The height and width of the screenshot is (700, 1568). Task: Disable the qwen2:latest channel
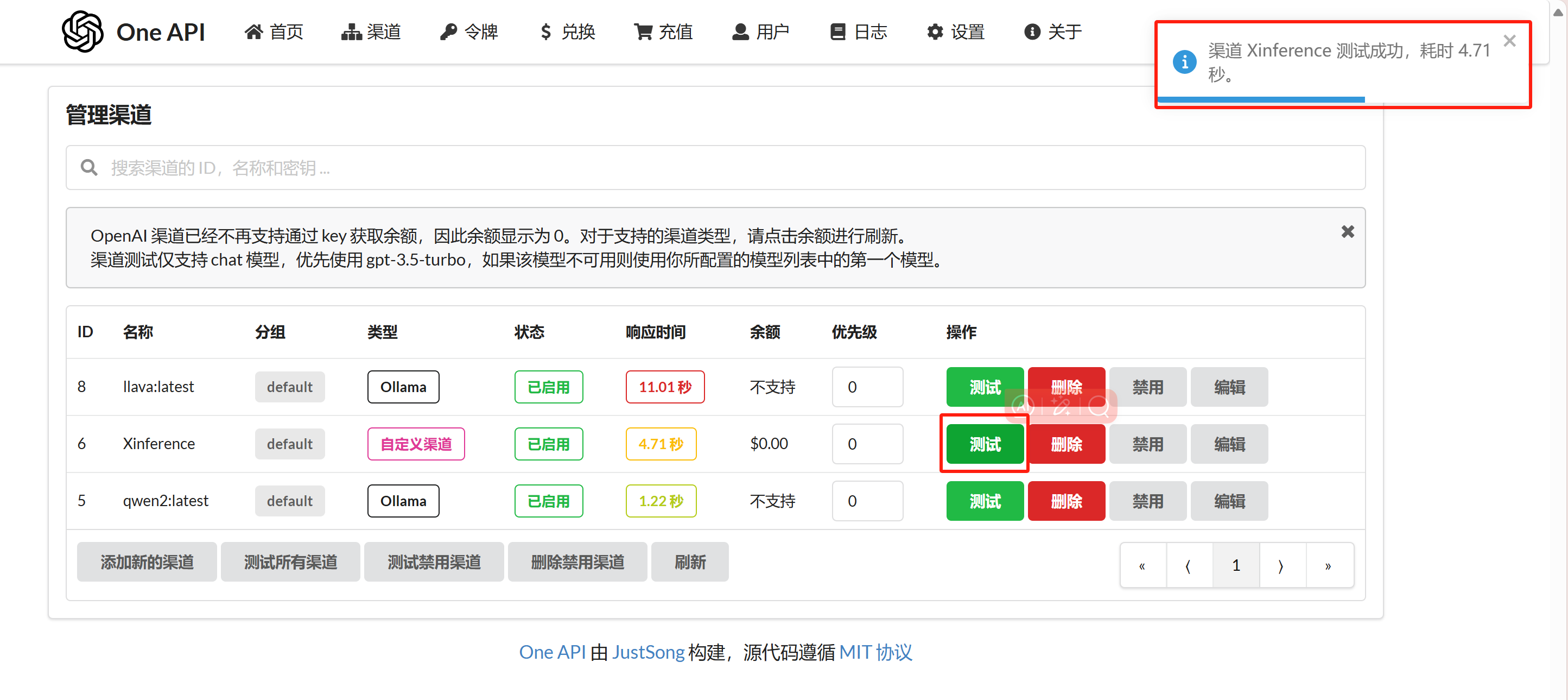(x=1147, y=501)
